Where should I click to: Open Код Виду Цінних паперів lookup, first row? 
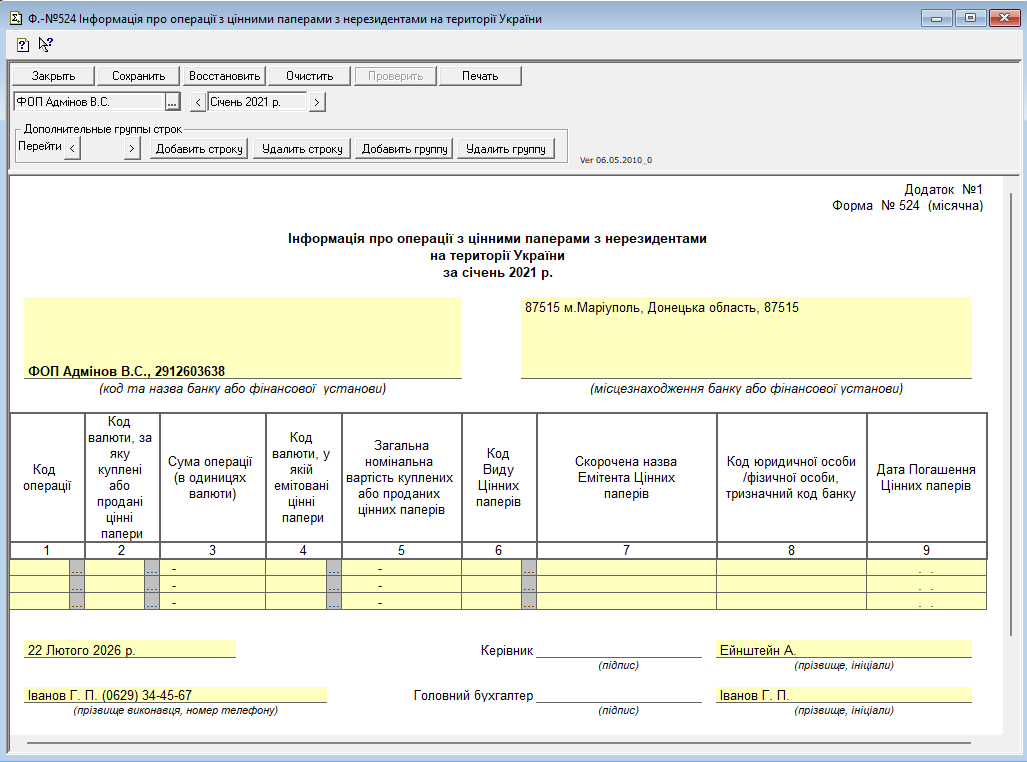click(529, 568)
